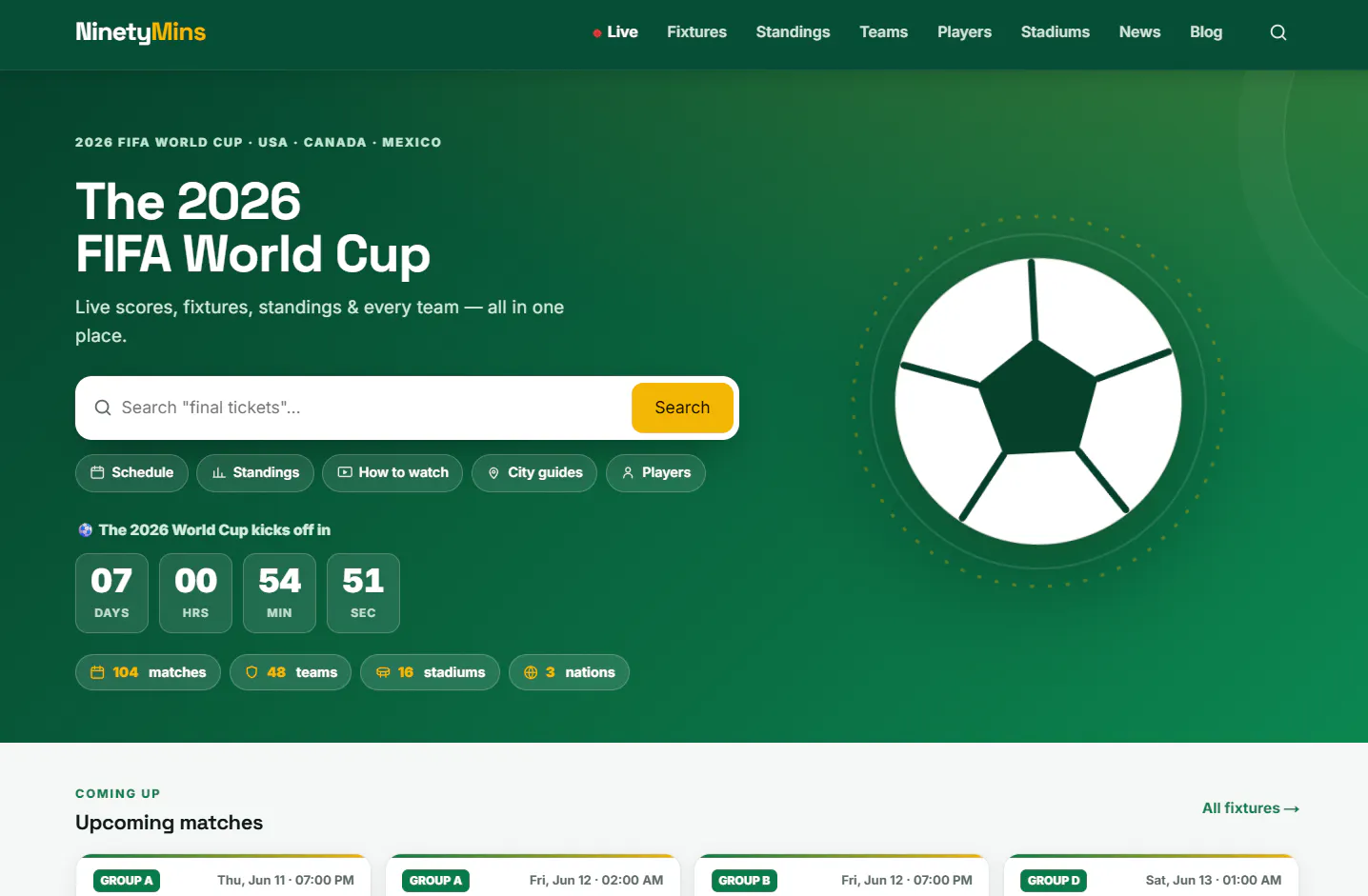Viewport: 1368px width, 896px height.
Task: View the Stadiums page
Action: [x=1055, y=32]
